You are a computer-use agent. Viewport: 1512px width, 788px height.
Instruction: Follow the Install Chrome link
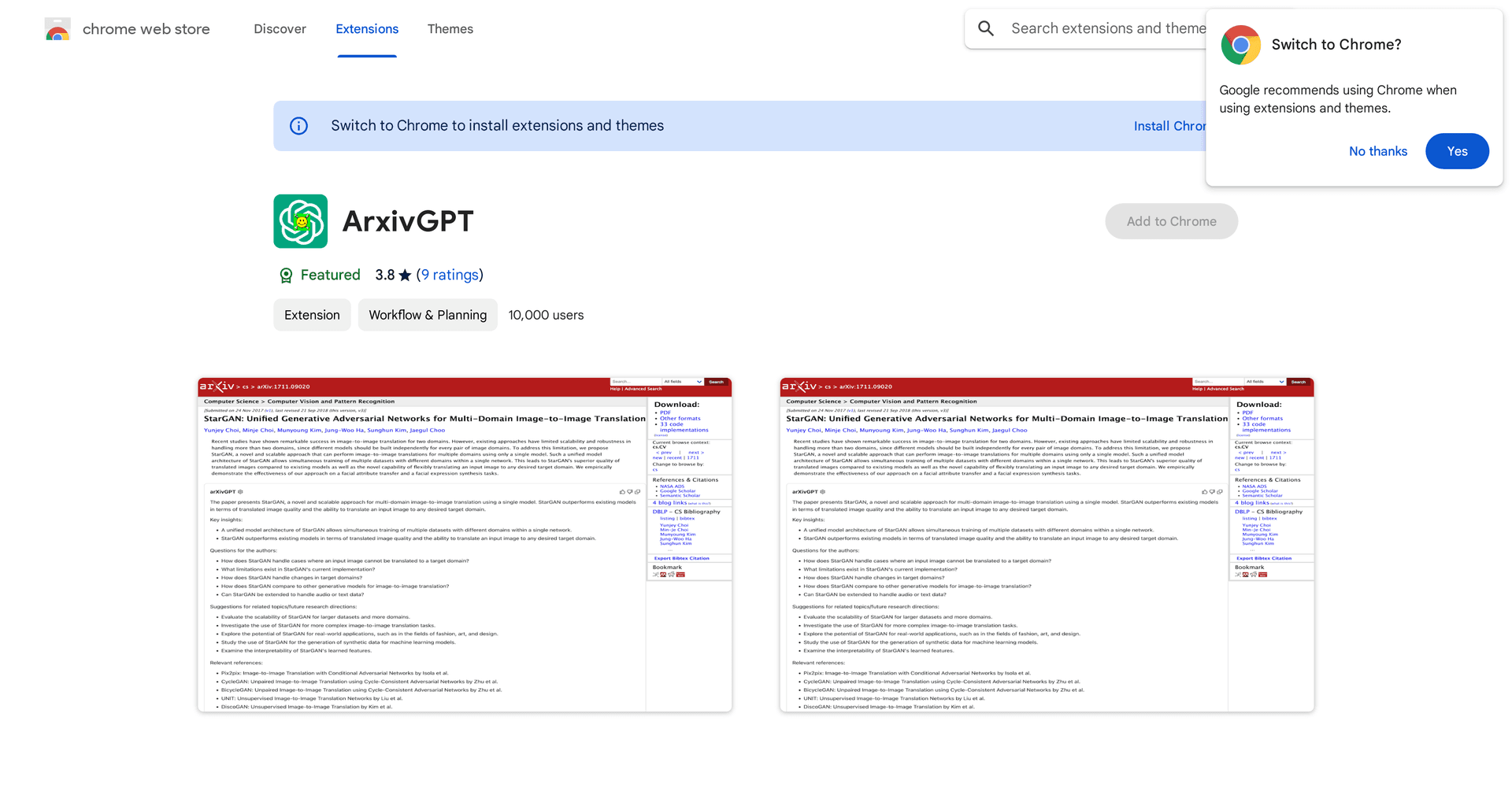coord(1169,126)
